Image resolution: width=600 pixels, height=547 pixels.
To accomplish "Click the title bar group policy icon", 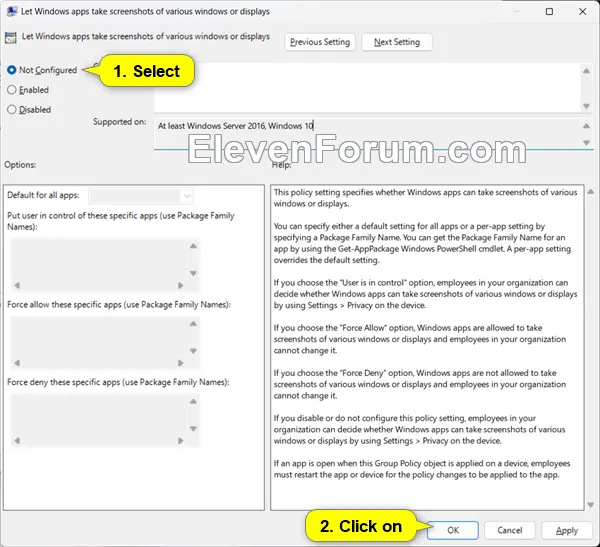I will click(x=12, y=11).
